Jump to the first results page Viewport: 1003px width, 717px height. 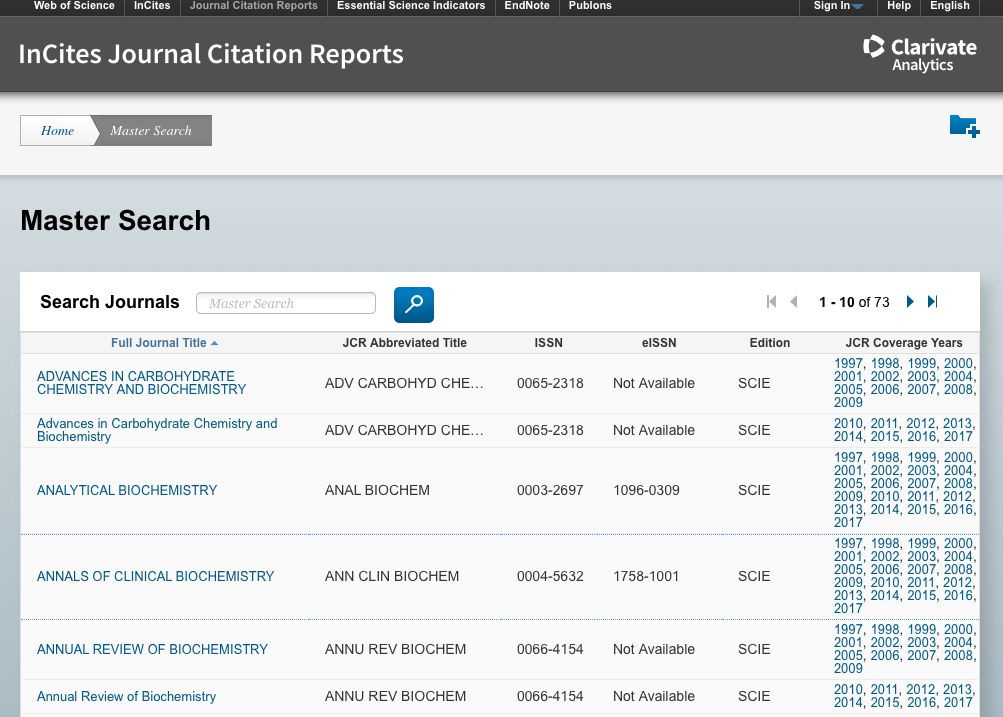(771, 302)
